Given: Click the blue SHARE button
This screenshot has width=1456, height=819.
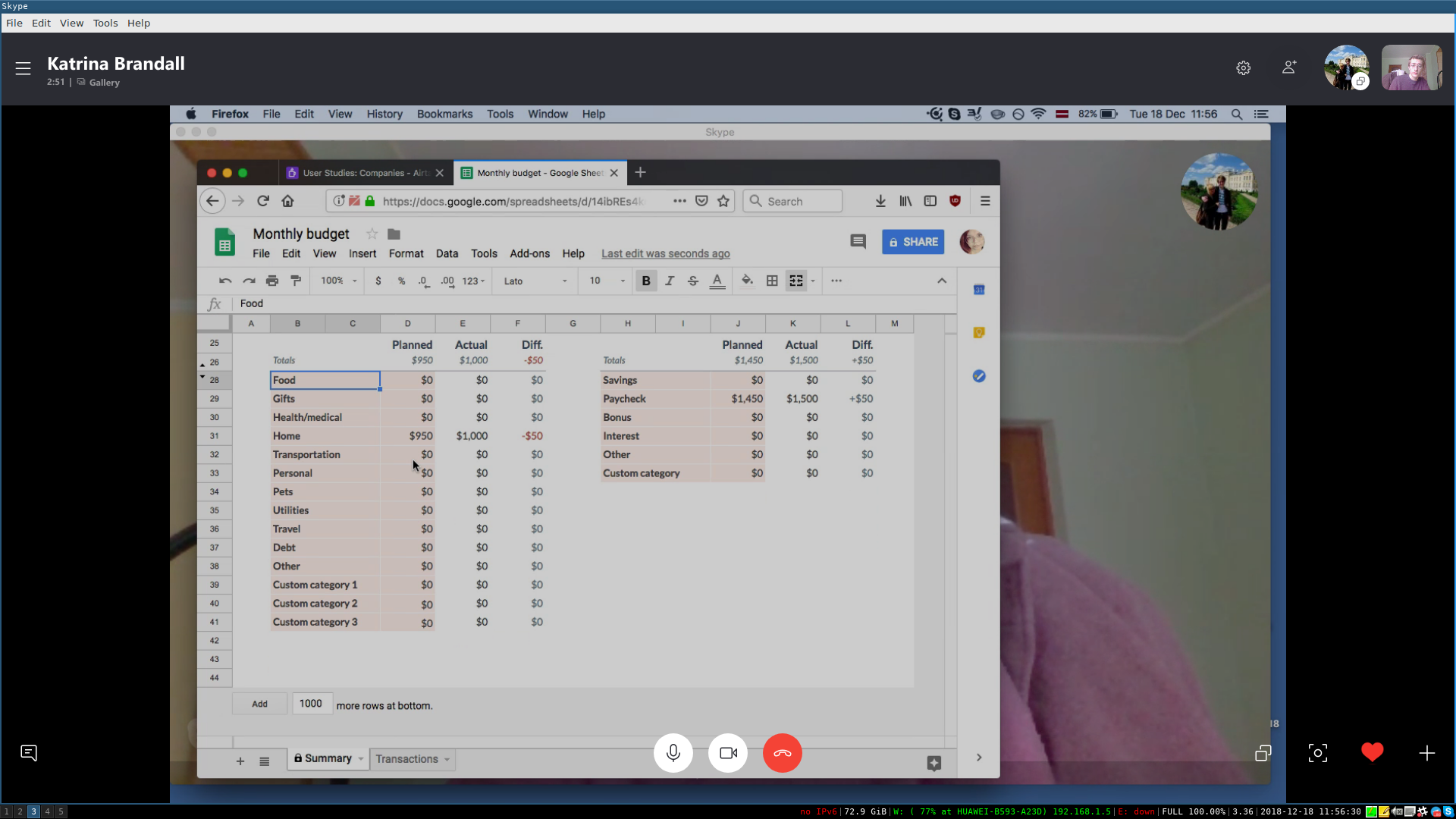Looking at the screenshot, I should 913,242.
